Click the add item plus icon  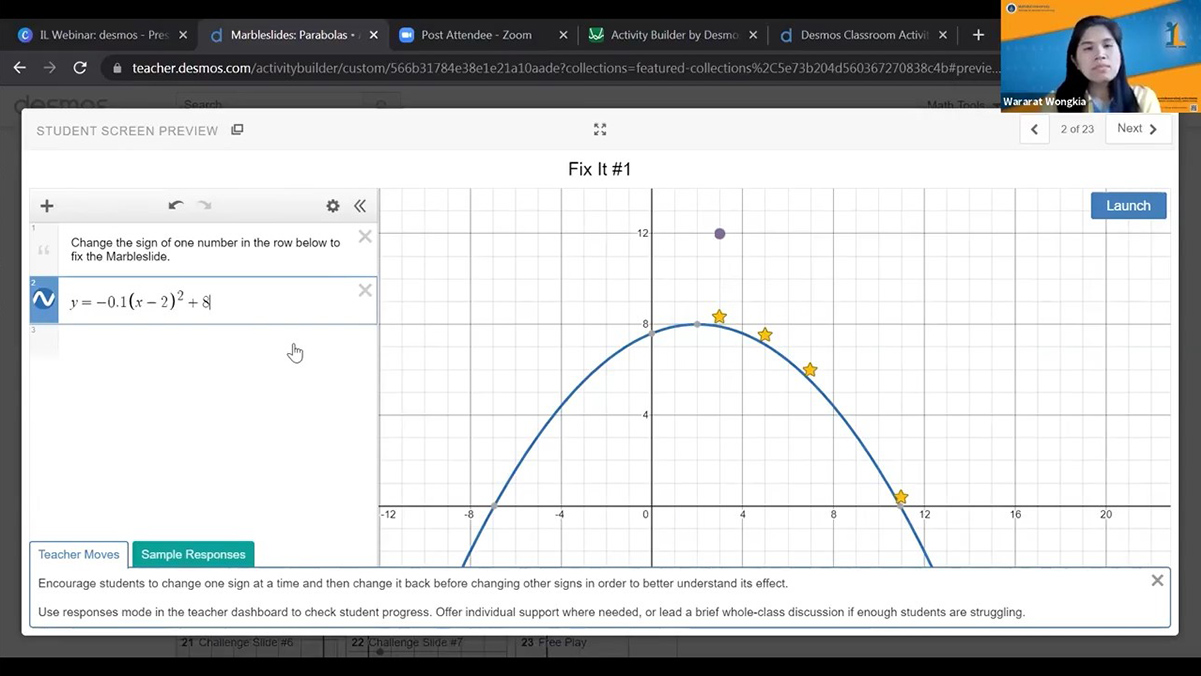tap(47, 206)
